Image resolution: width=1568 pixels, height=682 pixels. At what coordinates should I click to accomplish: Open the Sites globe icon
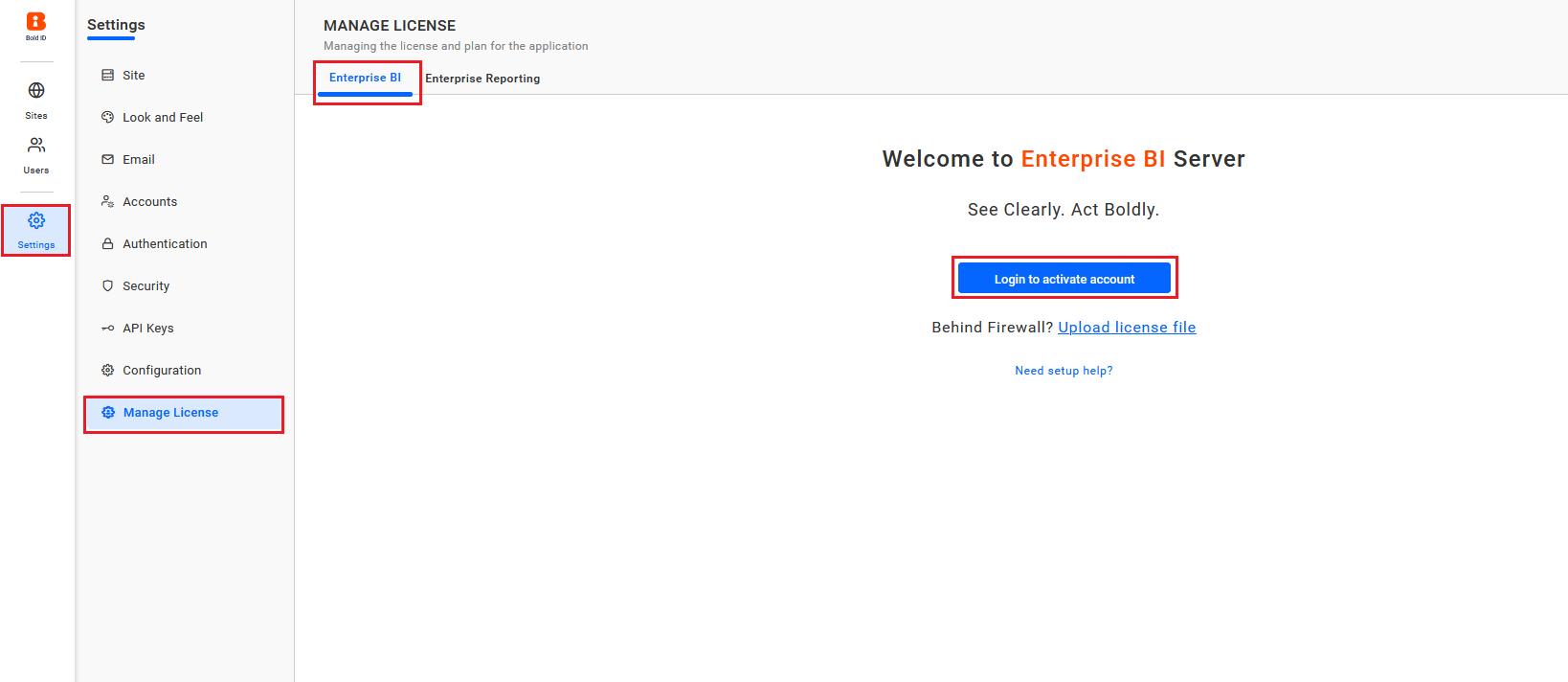36,90
